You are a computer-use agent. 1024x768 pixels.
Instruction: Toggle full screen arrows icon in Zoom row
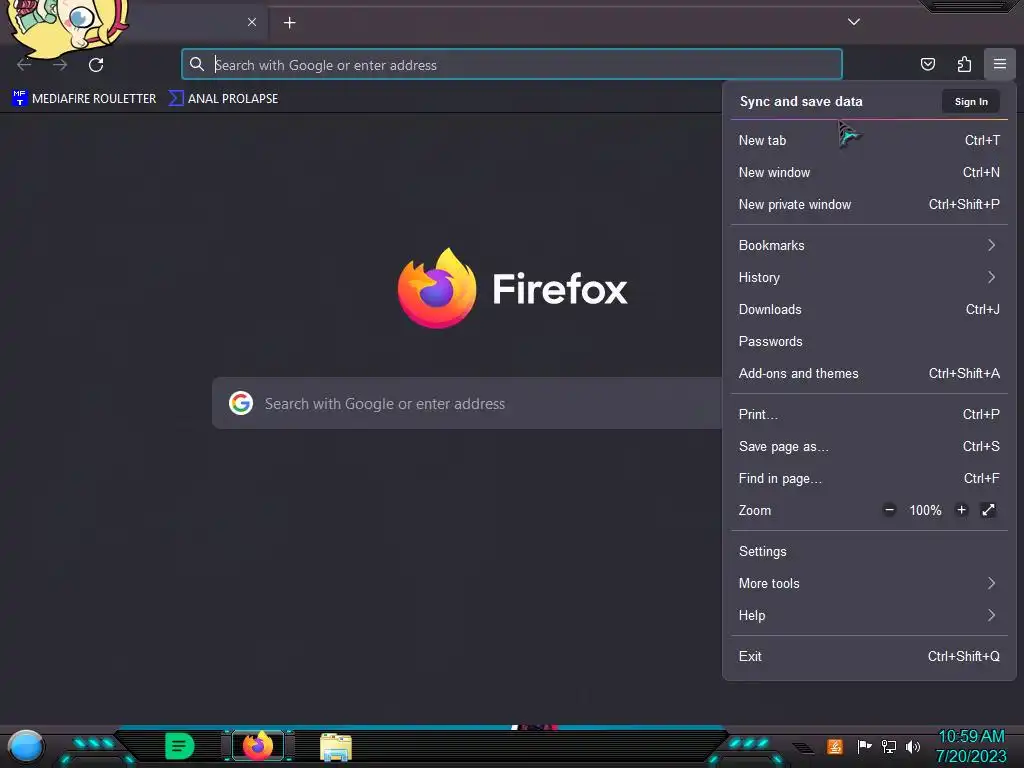point(988,510)
